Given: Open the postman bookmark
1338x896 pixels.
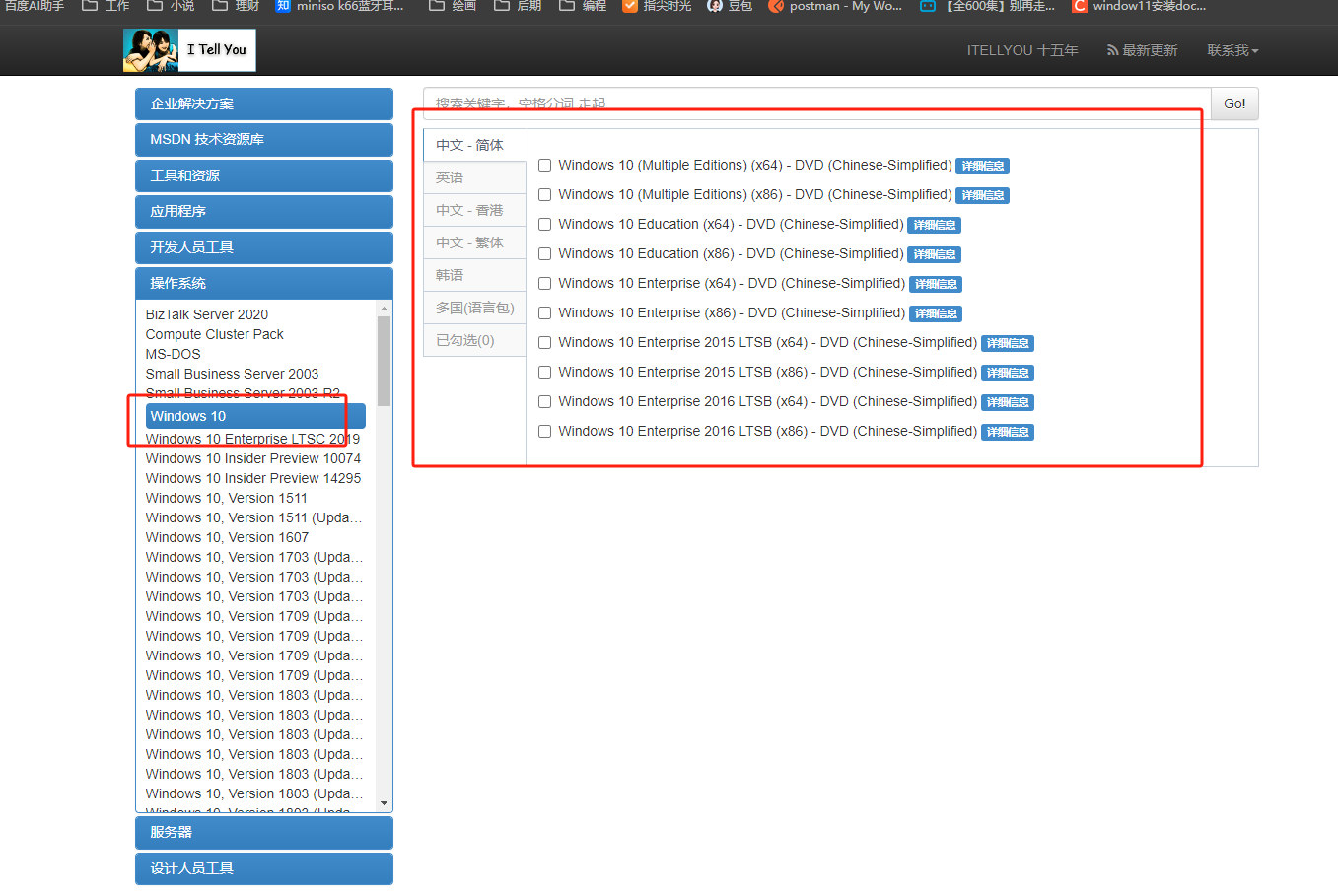Looking at the screenshot, I should 835,6.
